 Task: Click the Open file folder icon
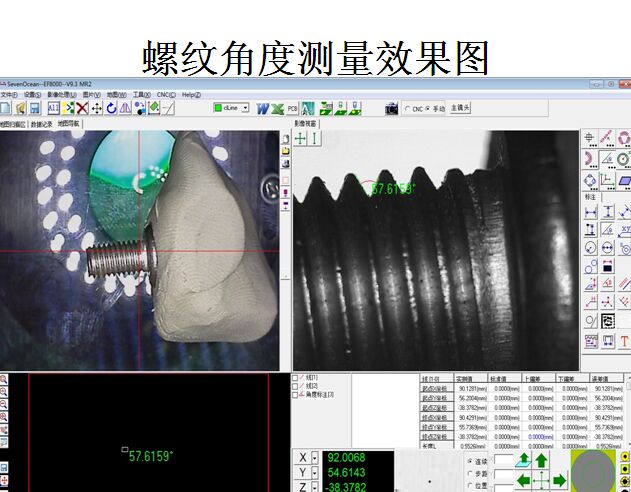coord(19,108)
